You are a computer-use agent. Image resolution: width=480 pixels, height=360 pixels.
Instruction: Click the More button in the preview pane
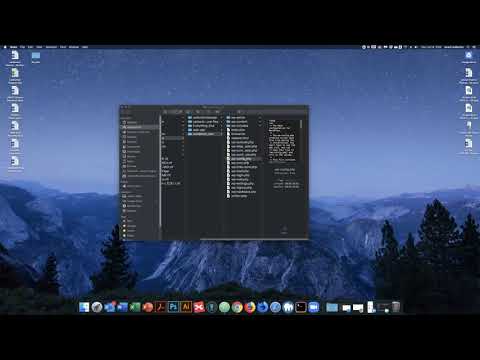[284, 229]
